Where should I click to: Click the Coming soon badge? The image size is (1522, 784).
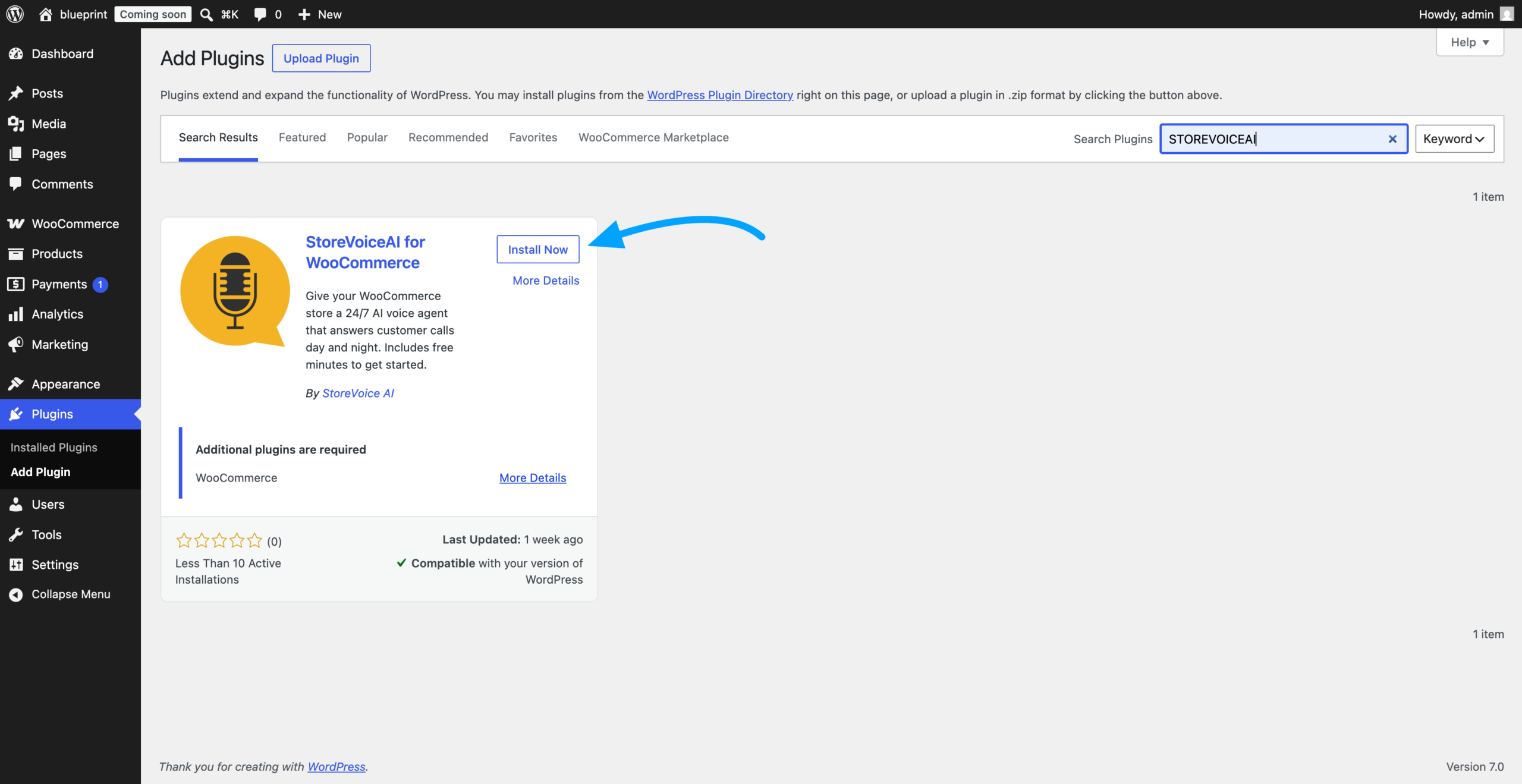(153, 14)
